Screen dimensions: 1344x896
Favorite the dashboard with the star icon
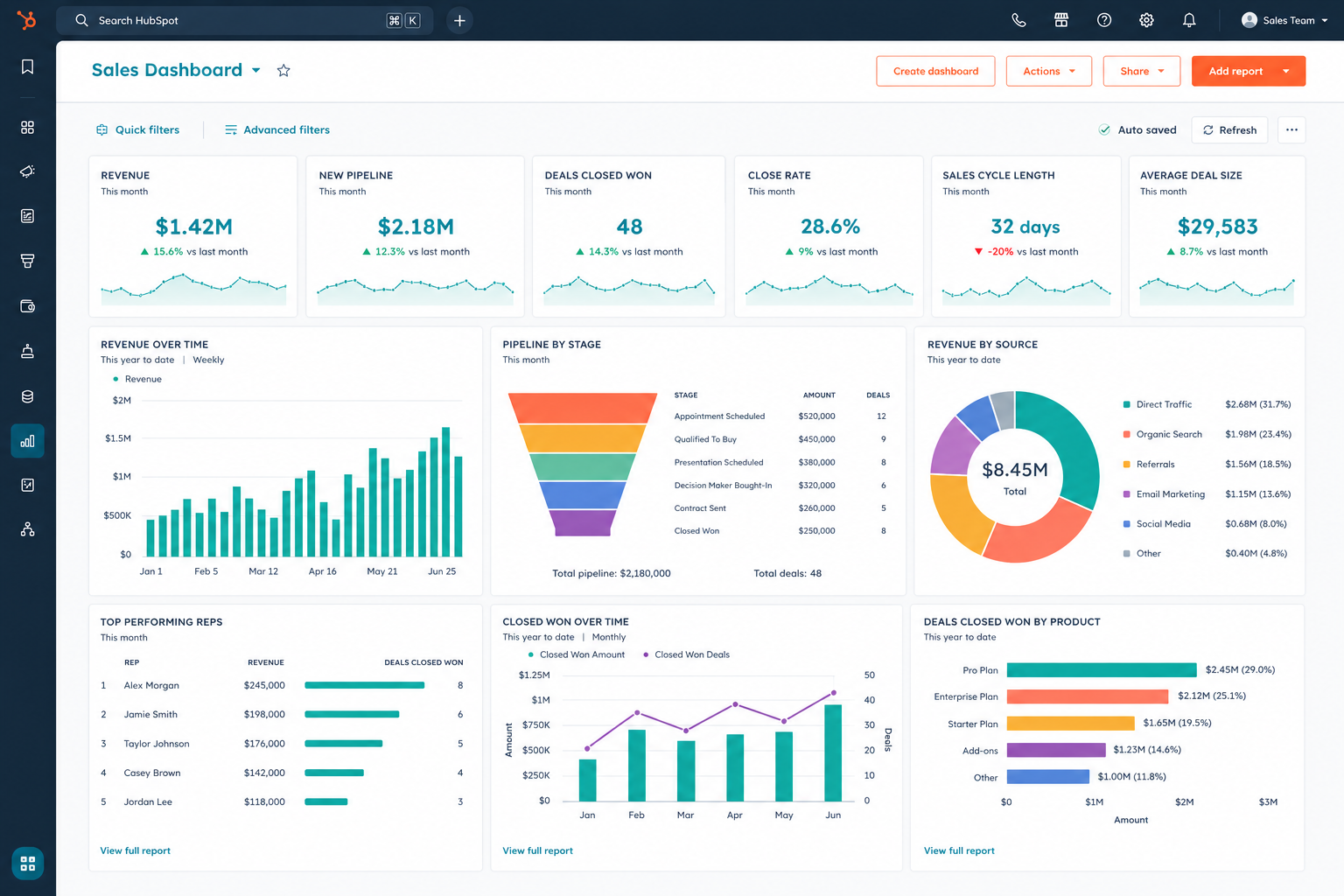tap(283, 71)
